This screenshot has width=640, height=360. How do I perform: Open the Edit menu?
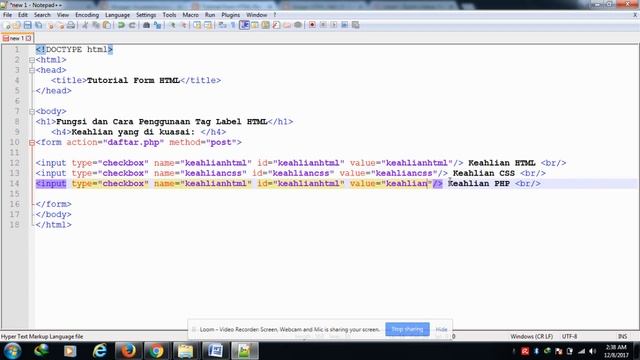click(23, 15)
